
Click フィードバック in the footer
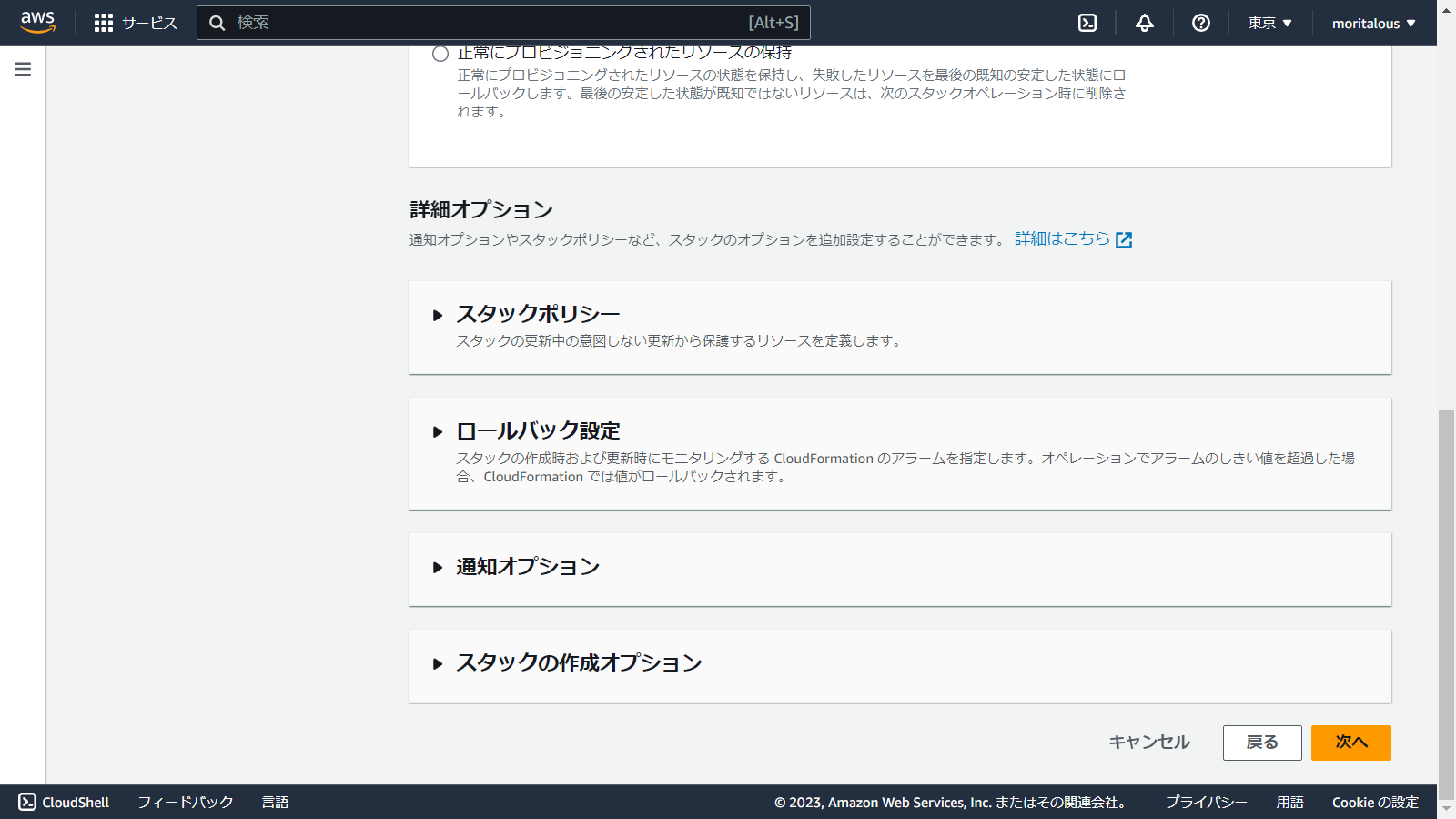point(184,802)
